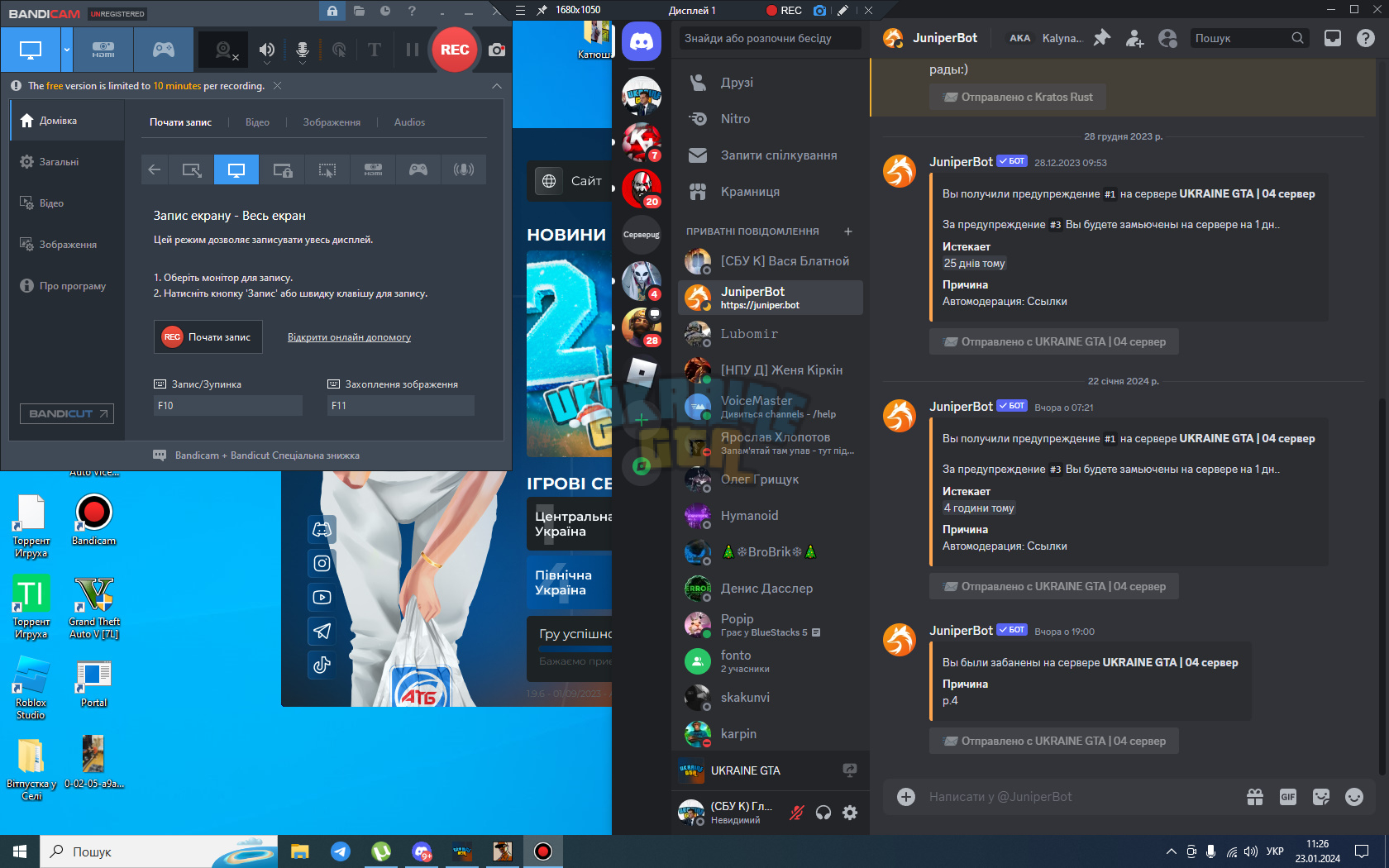The height and width of the screenshot is (868, 1389).
Task: Open Запити спілкування in Discord
Action: click(770, 155)
